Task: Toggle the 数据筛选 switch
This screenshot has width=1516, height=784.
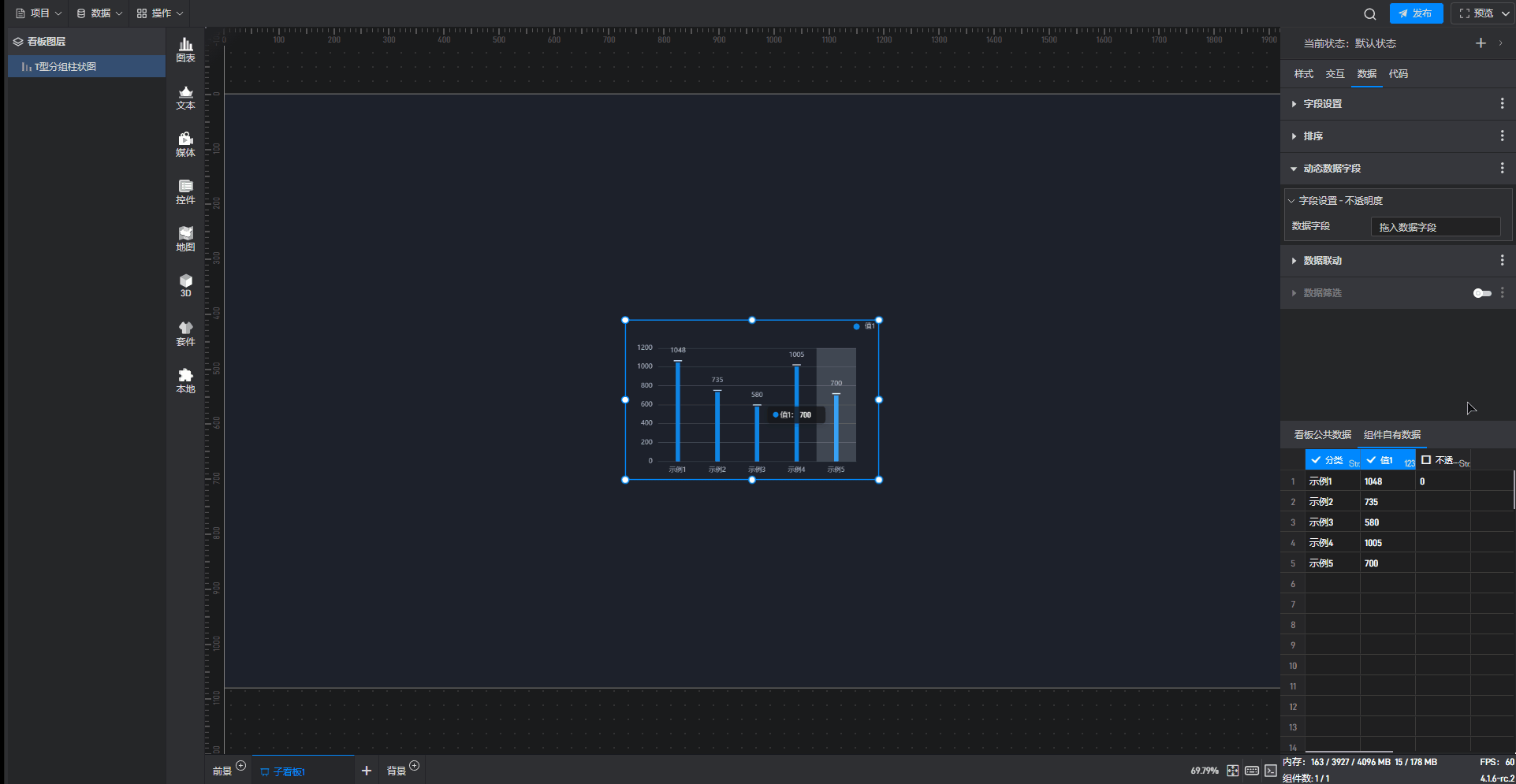Action: 1482,293
